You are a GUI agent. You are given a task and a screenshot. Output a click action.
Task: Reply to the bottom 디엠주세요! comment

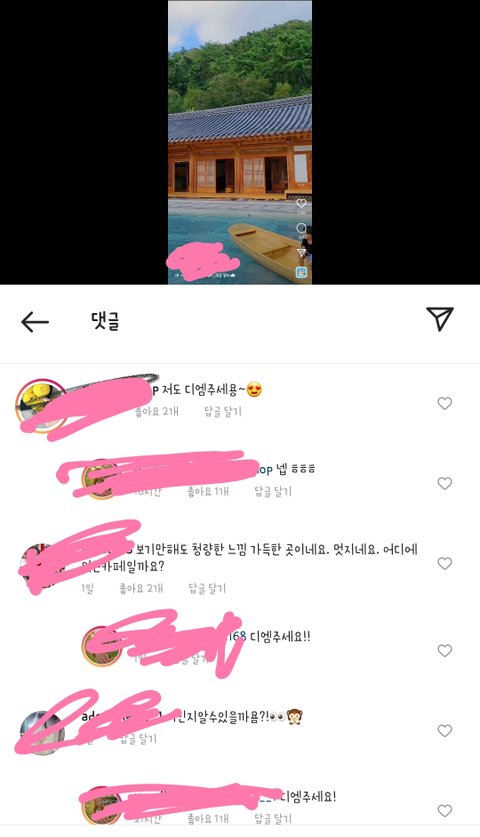point(273,818)
